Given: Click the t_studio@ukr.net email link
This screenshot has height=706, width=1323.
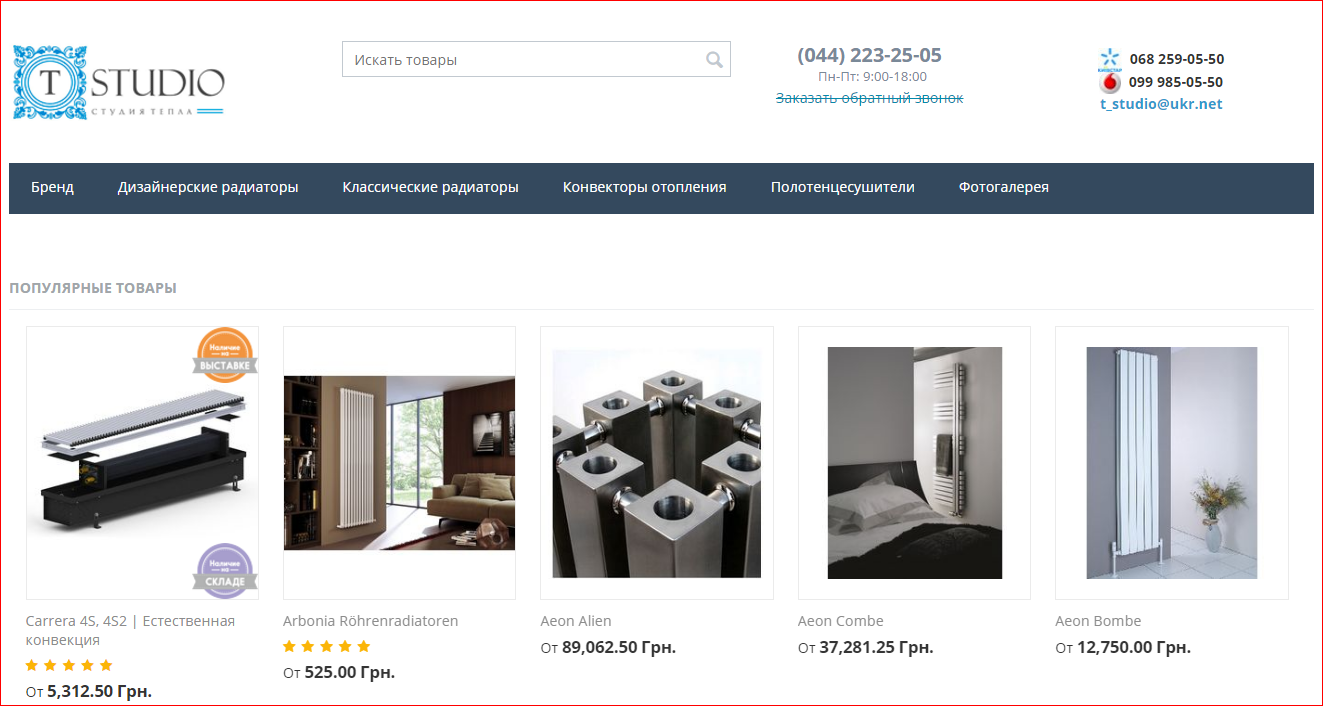Looking at the screenshot, I should 1161,104.
